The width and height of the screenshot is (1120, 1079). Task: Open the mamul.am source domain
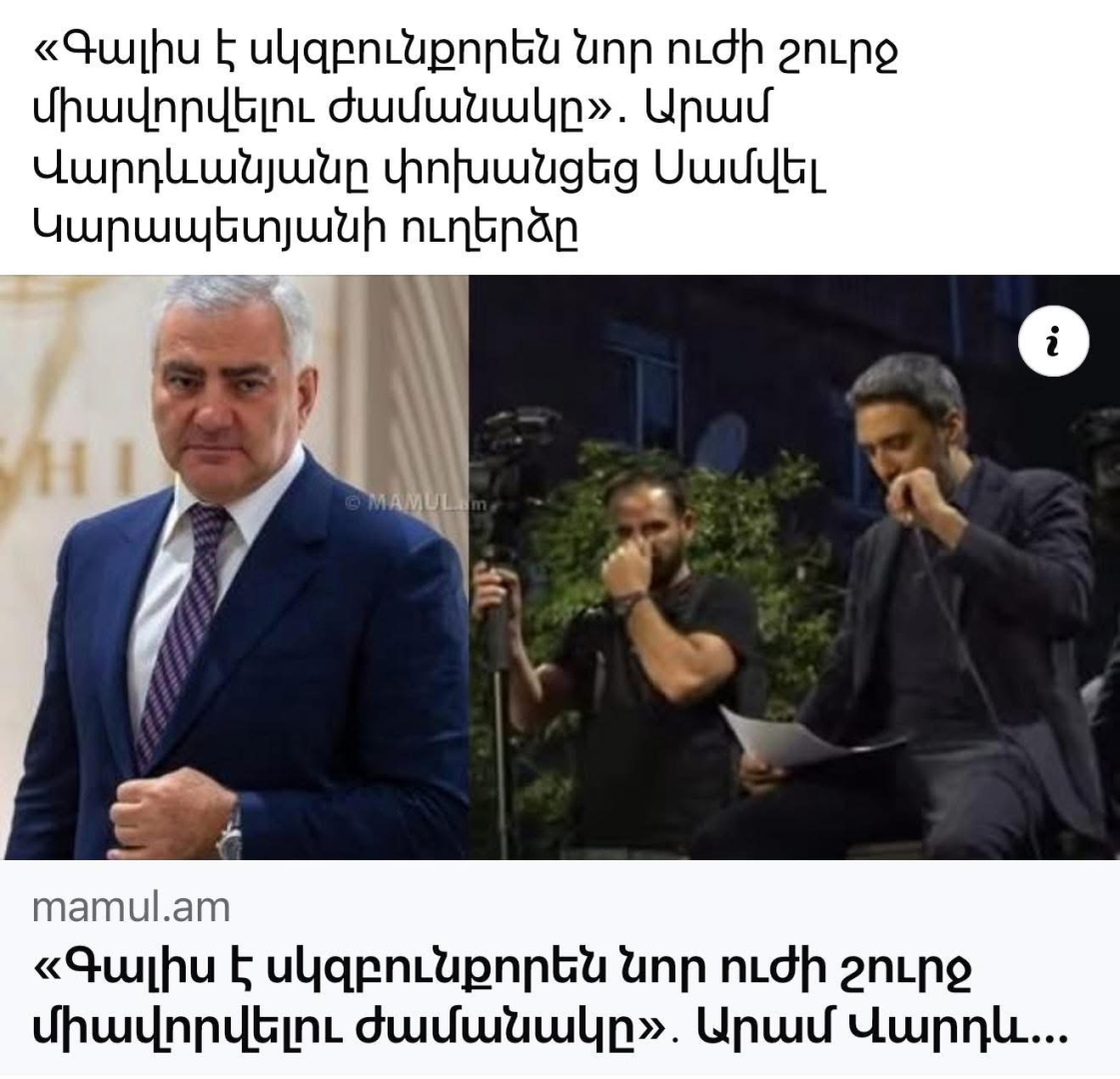pos(132,908)
